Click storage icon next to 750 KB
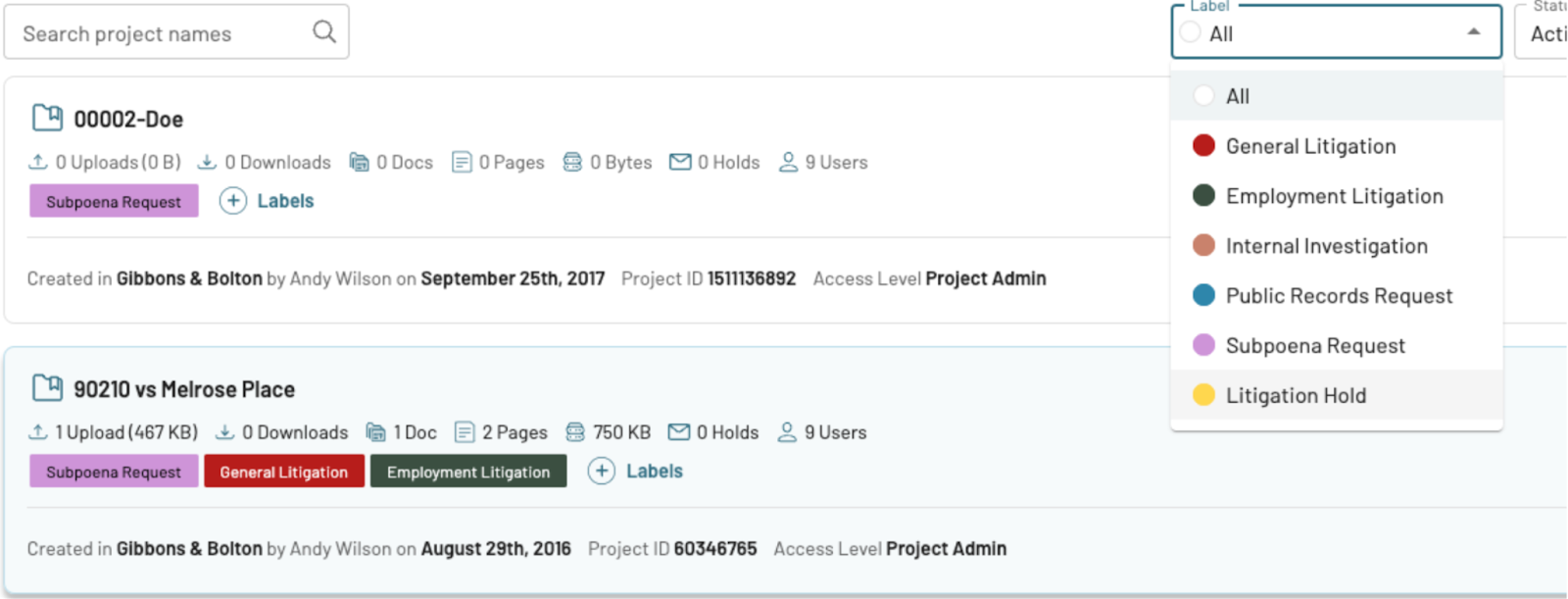1568x599 pixels. (575, 432)
